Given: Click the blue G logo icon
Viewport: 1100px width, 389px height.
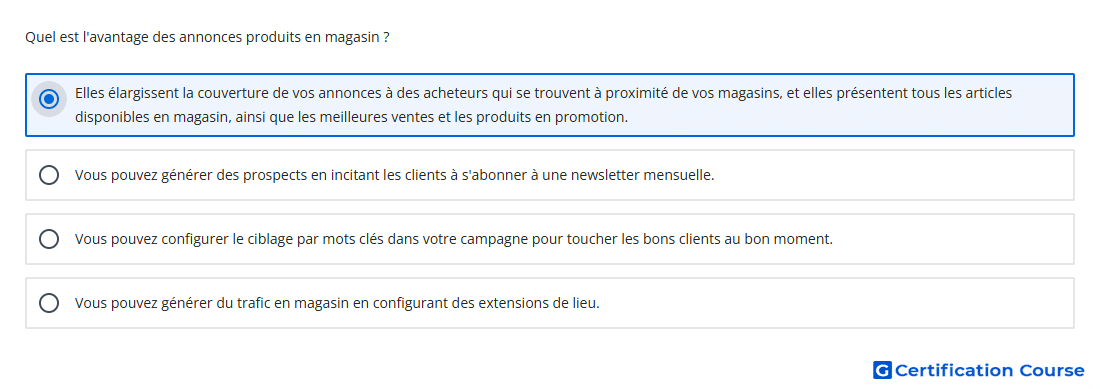Looking at the screenshot, I should [882, 370].
